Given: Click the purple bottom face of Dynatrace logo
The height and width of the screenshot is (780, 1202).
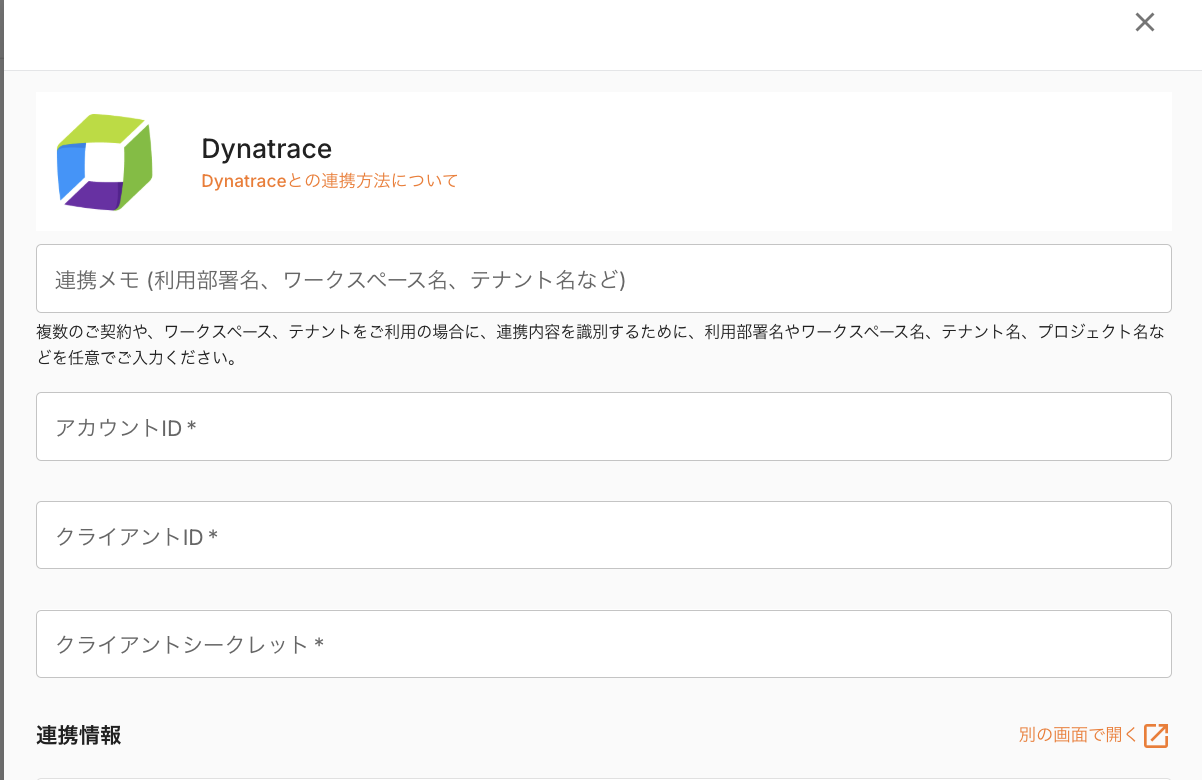Looking at the screenshot, I should pos(98,195).
